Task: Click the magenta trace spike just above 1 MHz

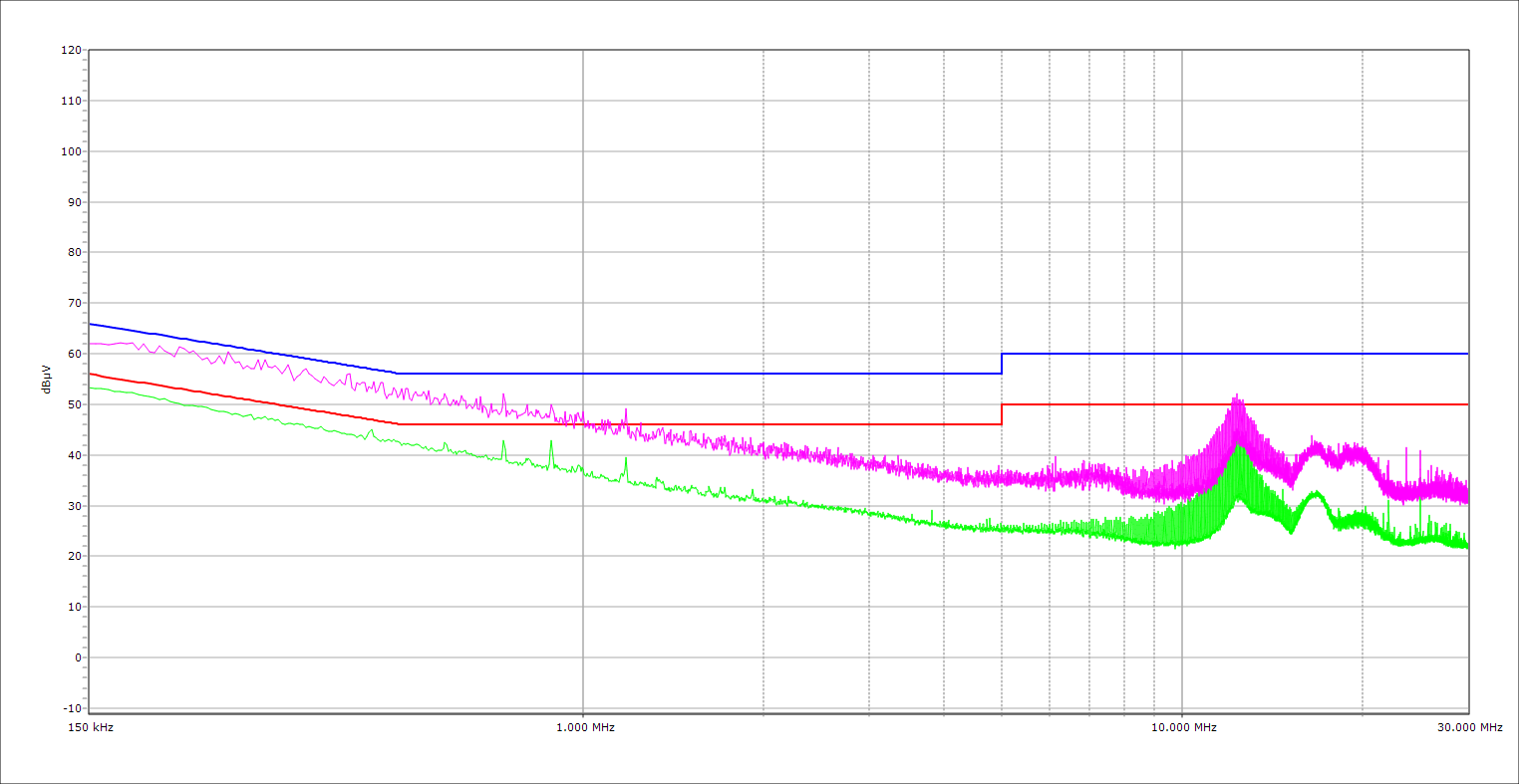Action: point(626,409)
